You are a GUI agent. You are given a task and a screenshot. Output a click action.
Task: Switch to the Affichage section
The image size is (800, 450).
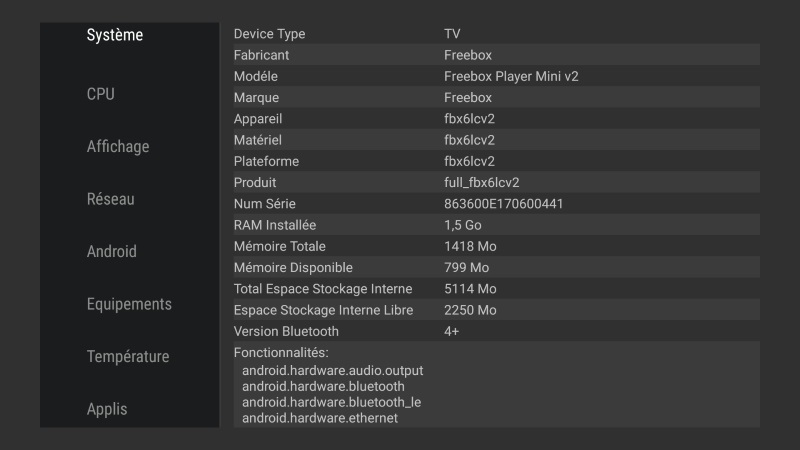click(118, 146)
